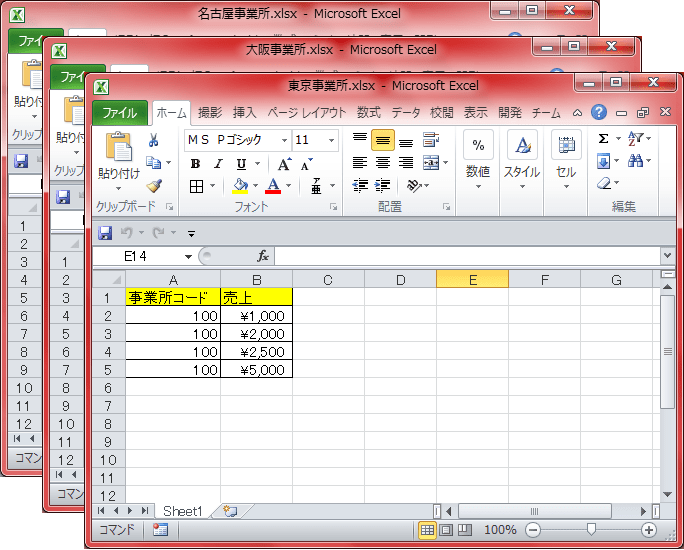Click the Format Painter brush icon
Image resolution: width=684 pixels, height=550 pixels.
point(153,185)
